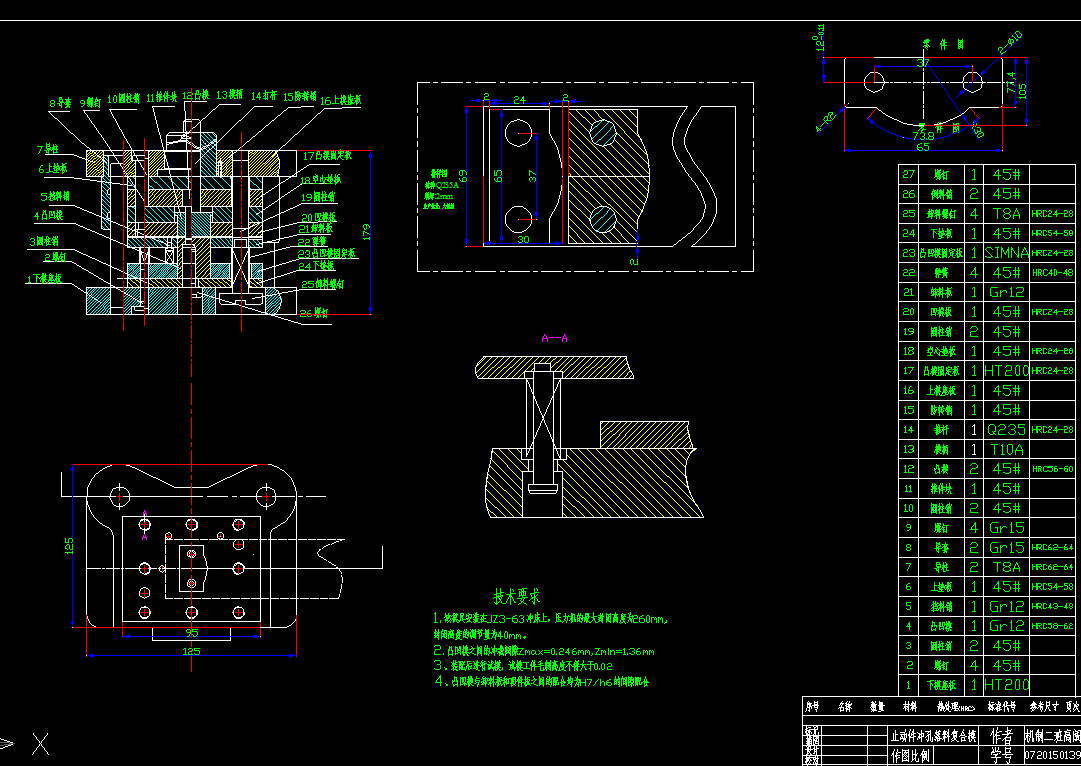Click the T8A material in row 7

1007,567
